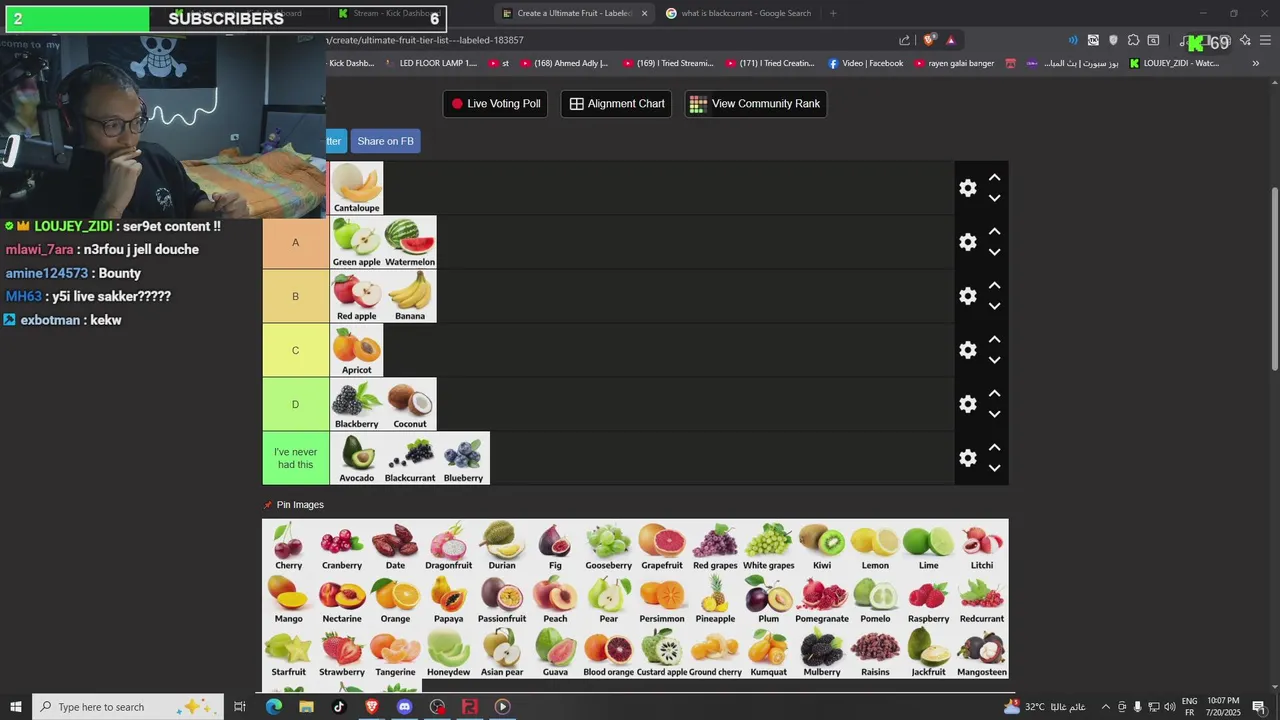Viewport: 1280px width, 720px height.
Task: Open settings gear for tier A row
Action: (967, 242)
